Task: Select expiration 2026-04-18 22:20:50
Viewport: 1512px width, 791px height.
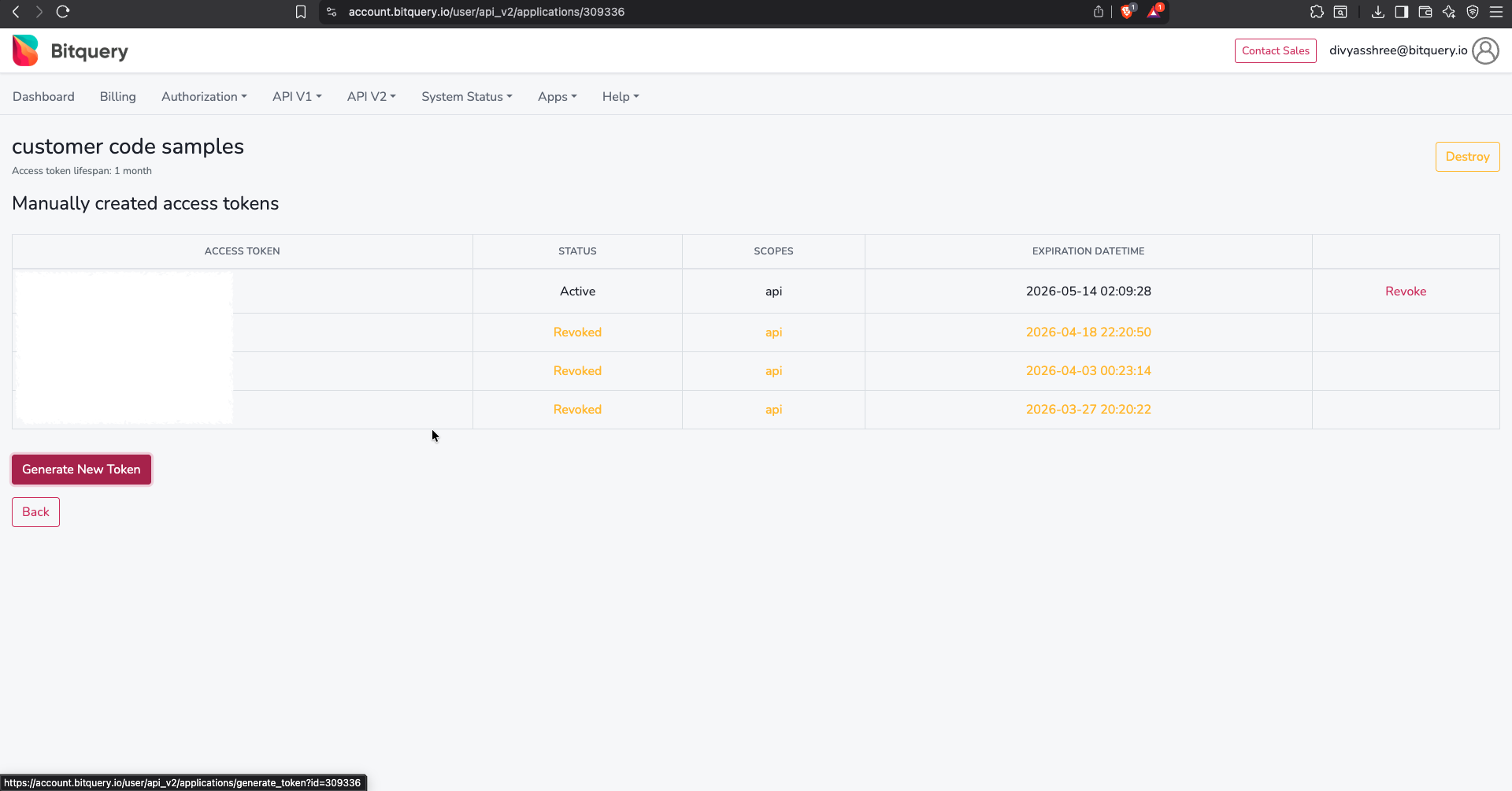Action: pos(1088,332)
